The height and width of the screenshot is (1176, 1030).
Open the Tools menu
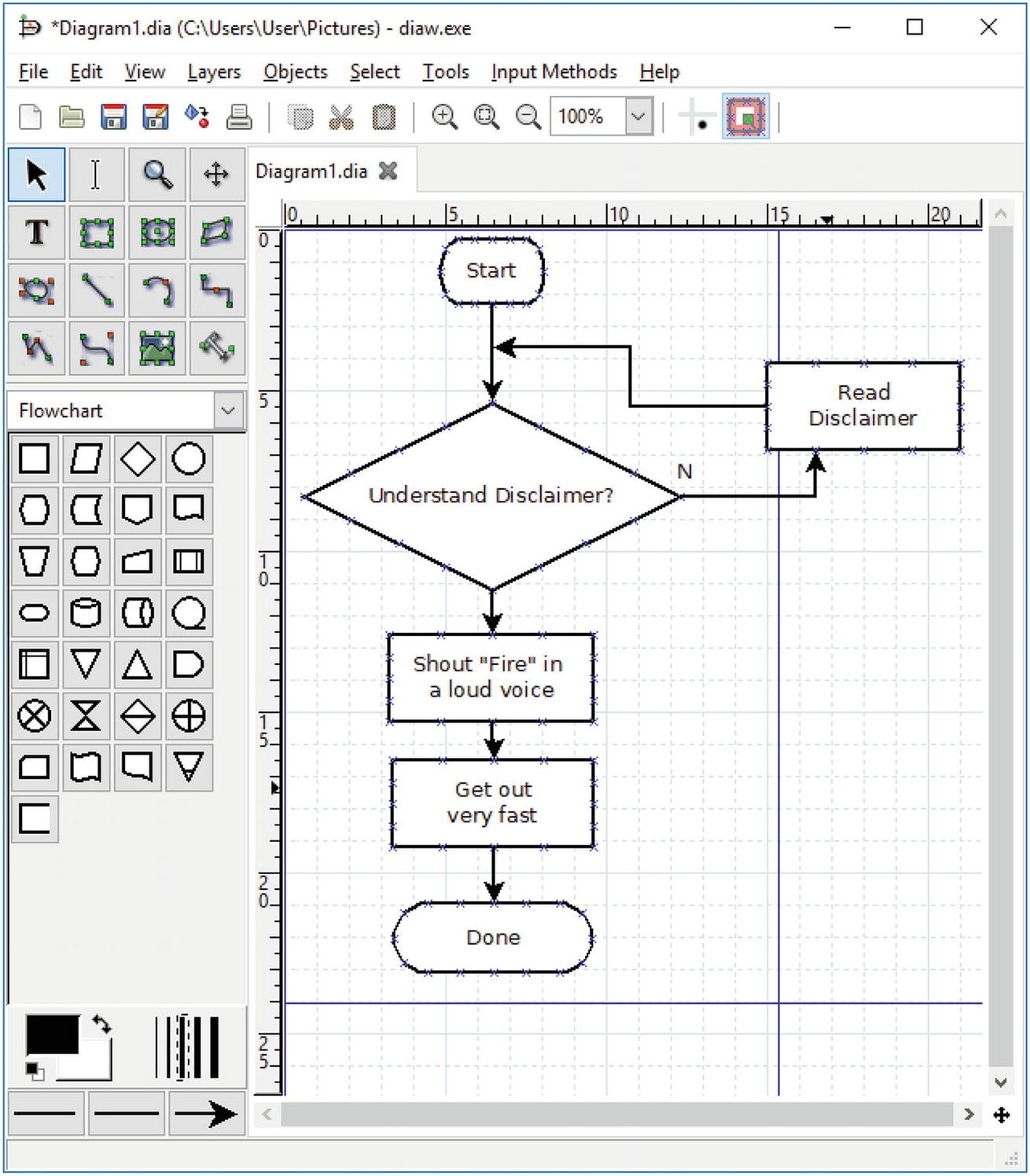[446, 72]
